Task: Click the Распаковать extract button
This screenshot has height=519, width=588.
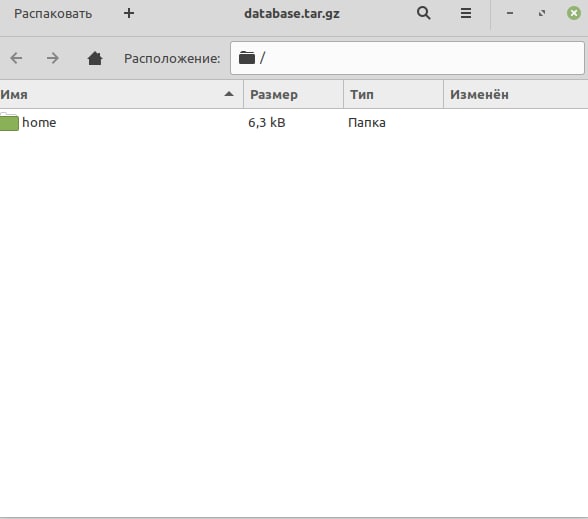Action: (x=53, y=14)
